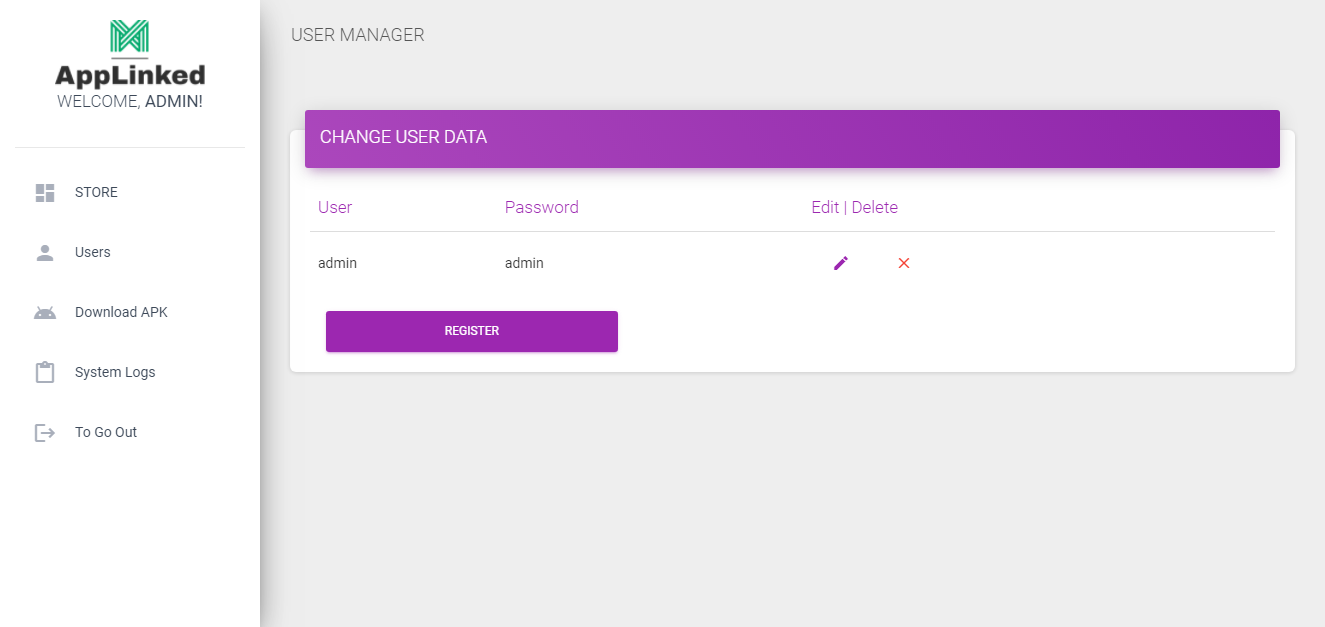Click the Android robot icon in the sidebar

pyautogui.click(x=45, y=313)
